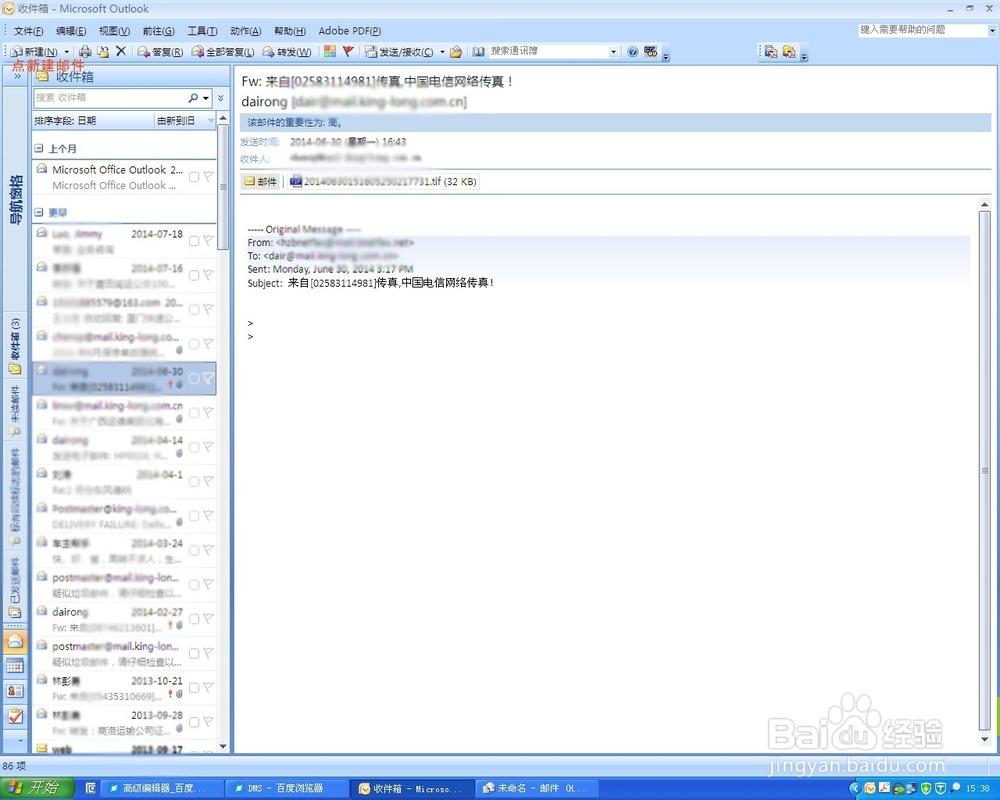
Task: Click the 收件箱 (3) vertical navigation button
Action: [x=15, y=346]
